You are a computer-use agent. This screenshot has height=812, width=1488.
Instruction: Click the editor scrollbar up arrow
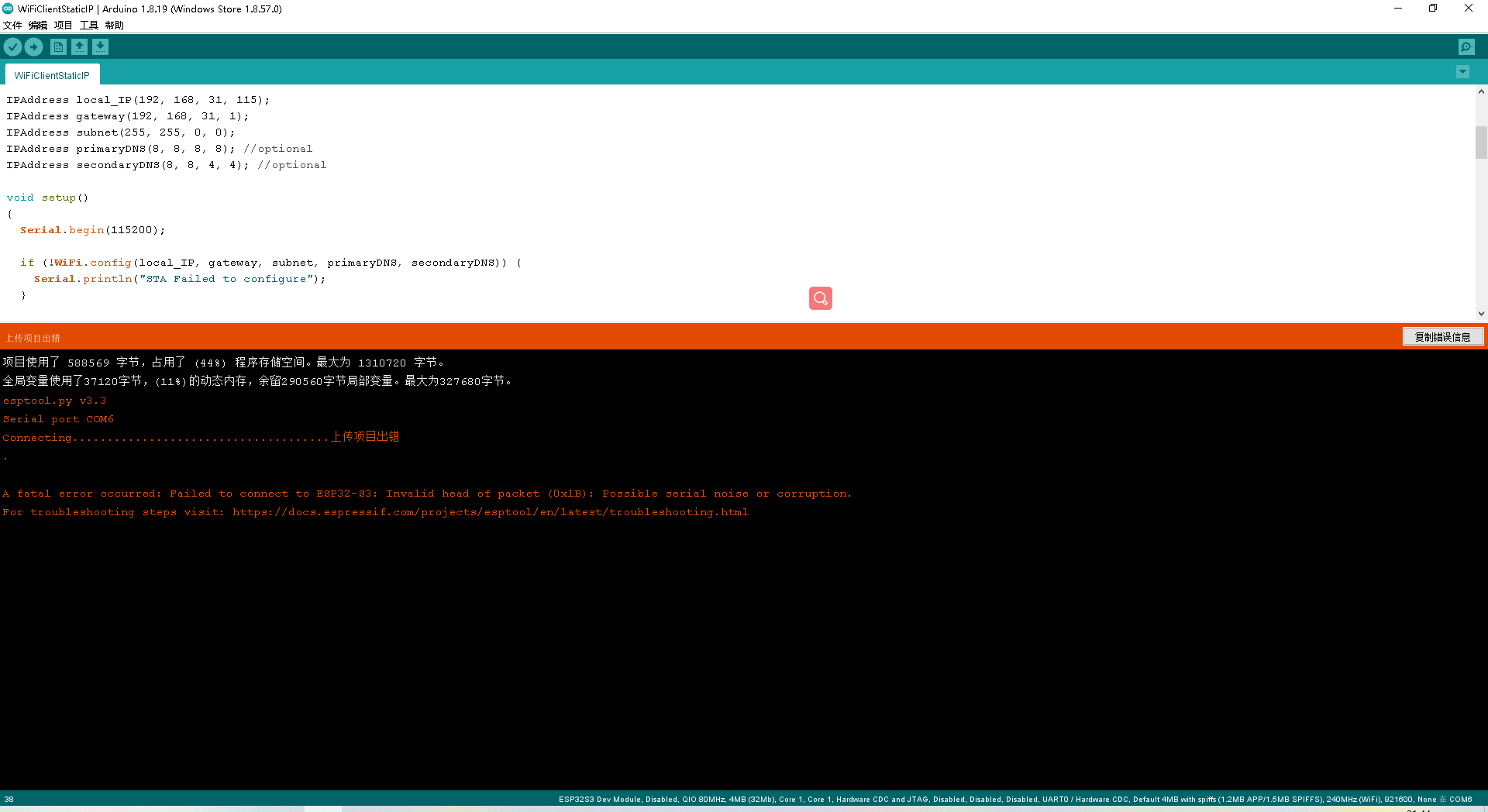coord(1481,91)
